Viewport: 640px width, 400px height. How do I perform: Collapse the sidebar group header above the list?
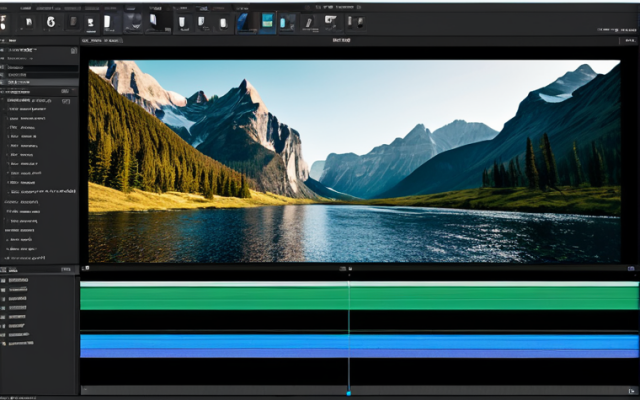(29, 100)
